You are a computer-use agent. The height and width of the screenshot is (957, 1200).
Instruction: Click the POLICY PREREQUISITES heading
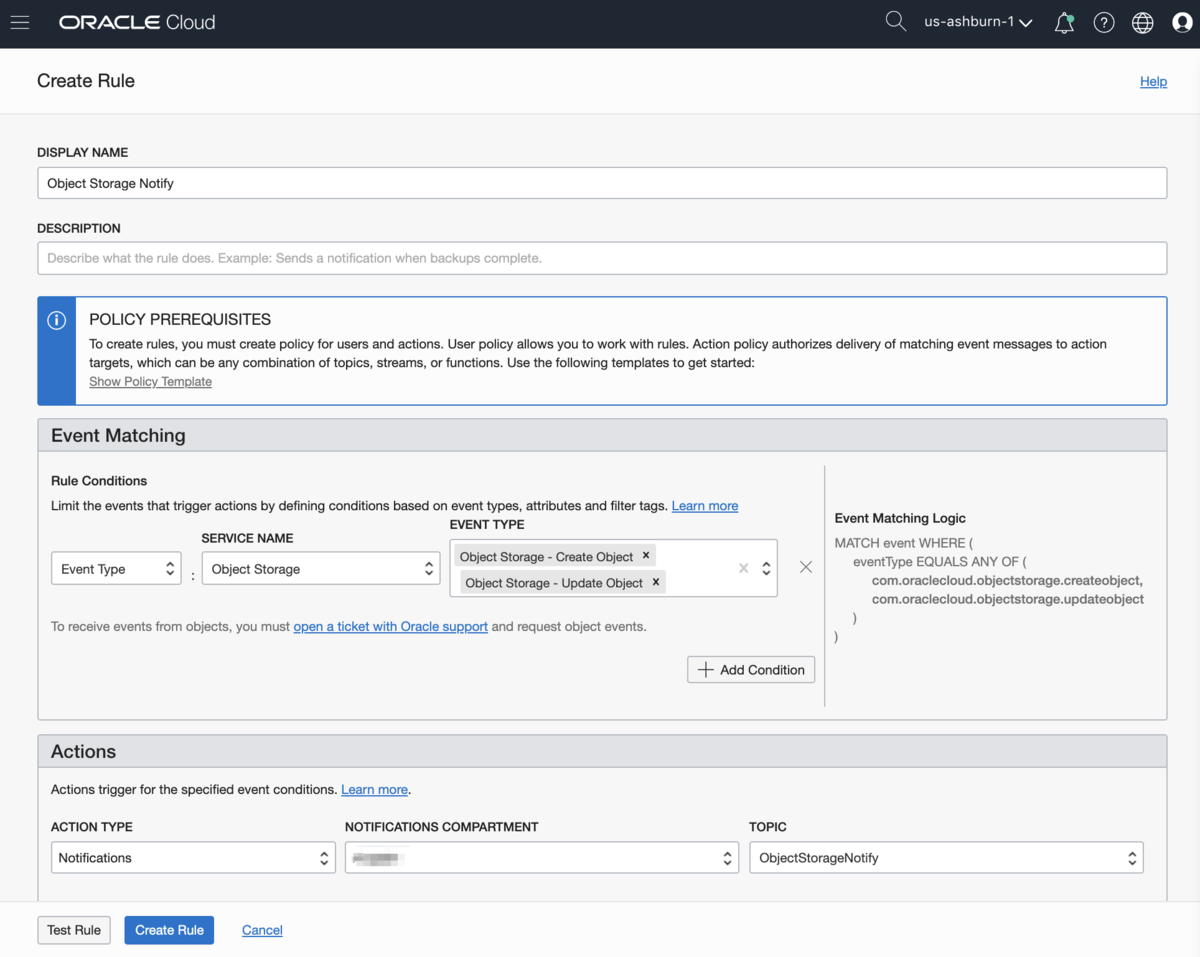point(180,320)
